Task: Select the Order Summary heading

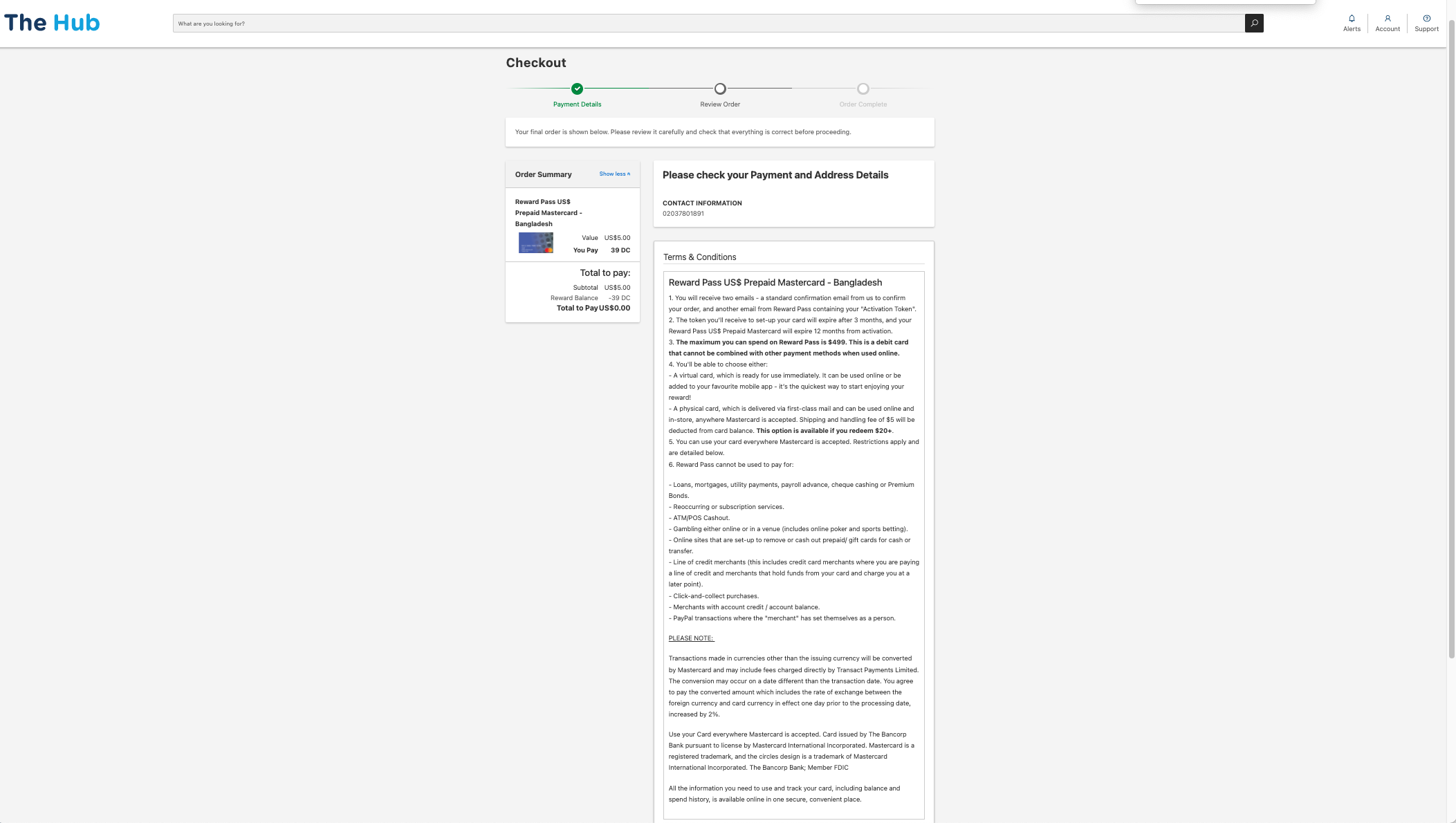Action: point(543,174)
